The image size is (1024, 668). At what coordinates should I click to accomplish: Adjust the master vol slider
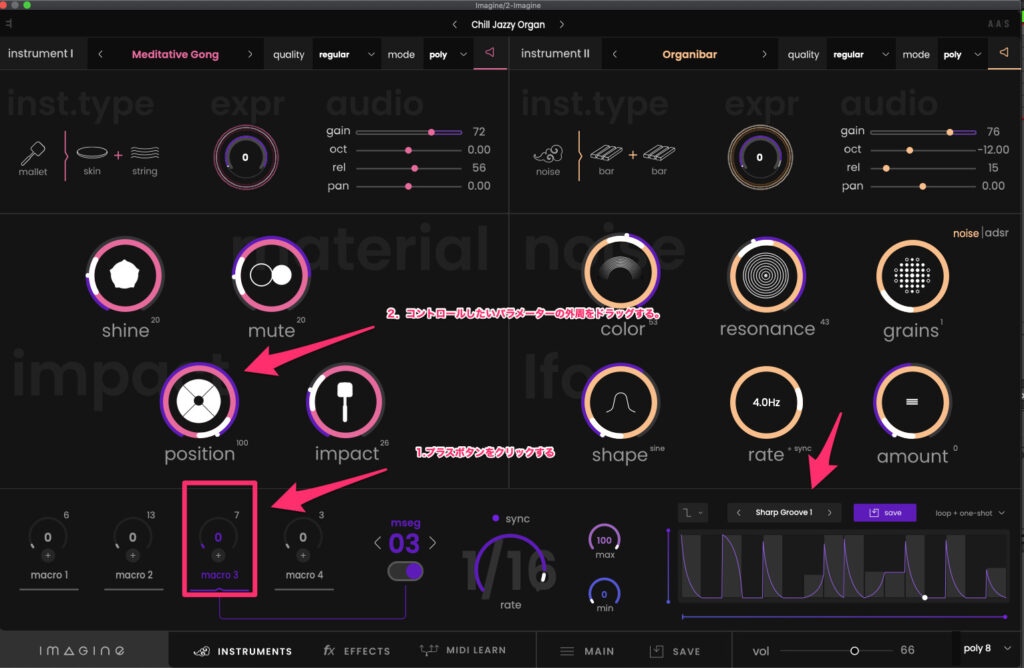854,650
